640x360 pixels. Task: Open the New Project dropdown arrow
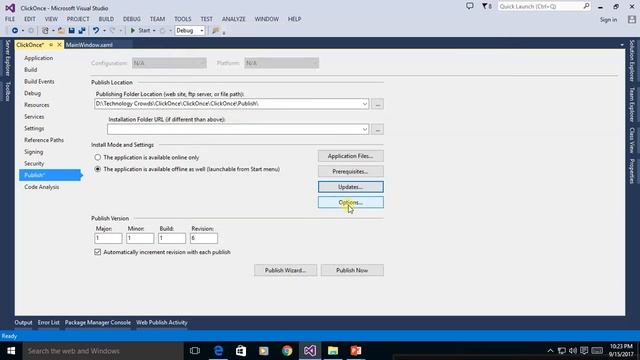tap(53, 31)
